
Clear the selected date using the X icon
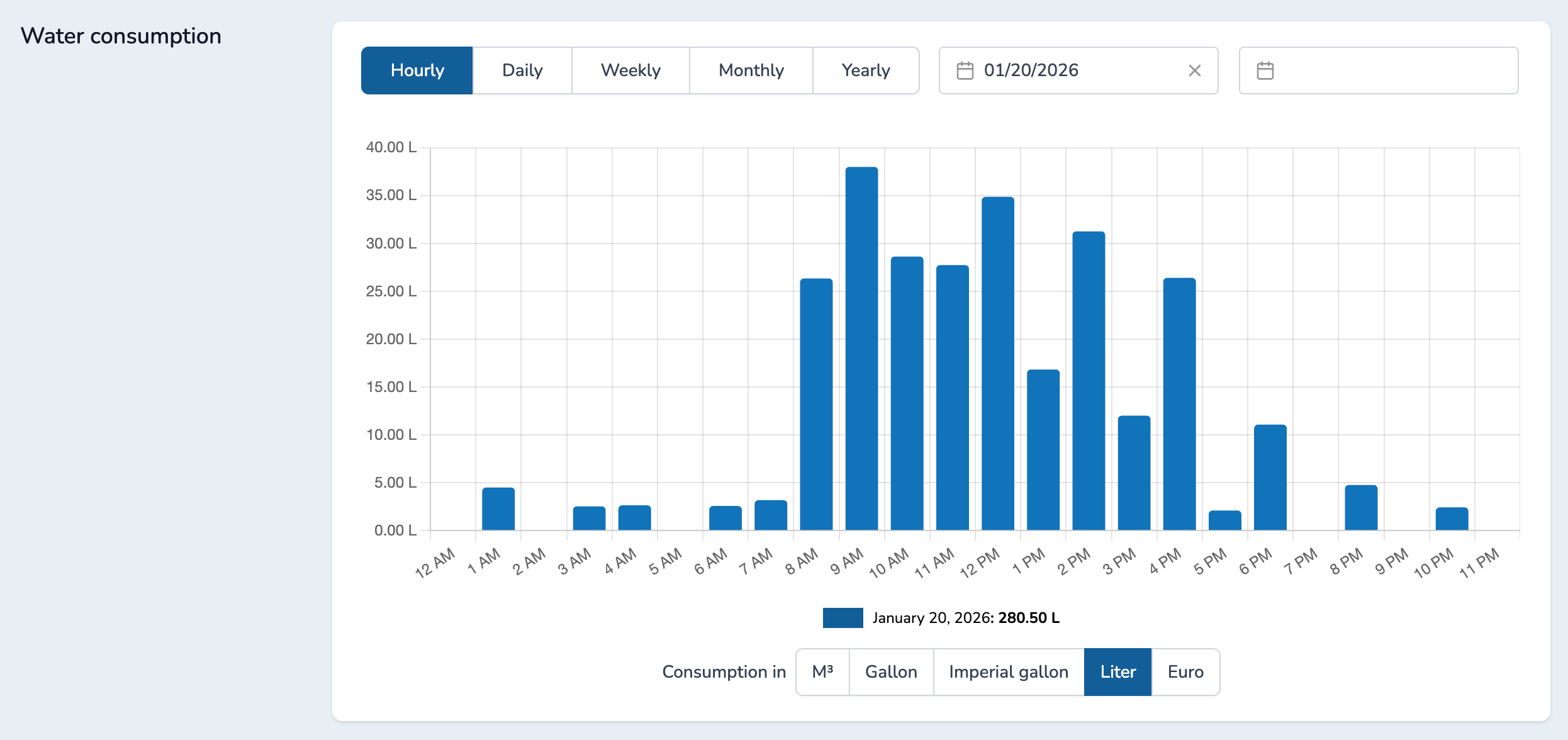point(1194,70)
